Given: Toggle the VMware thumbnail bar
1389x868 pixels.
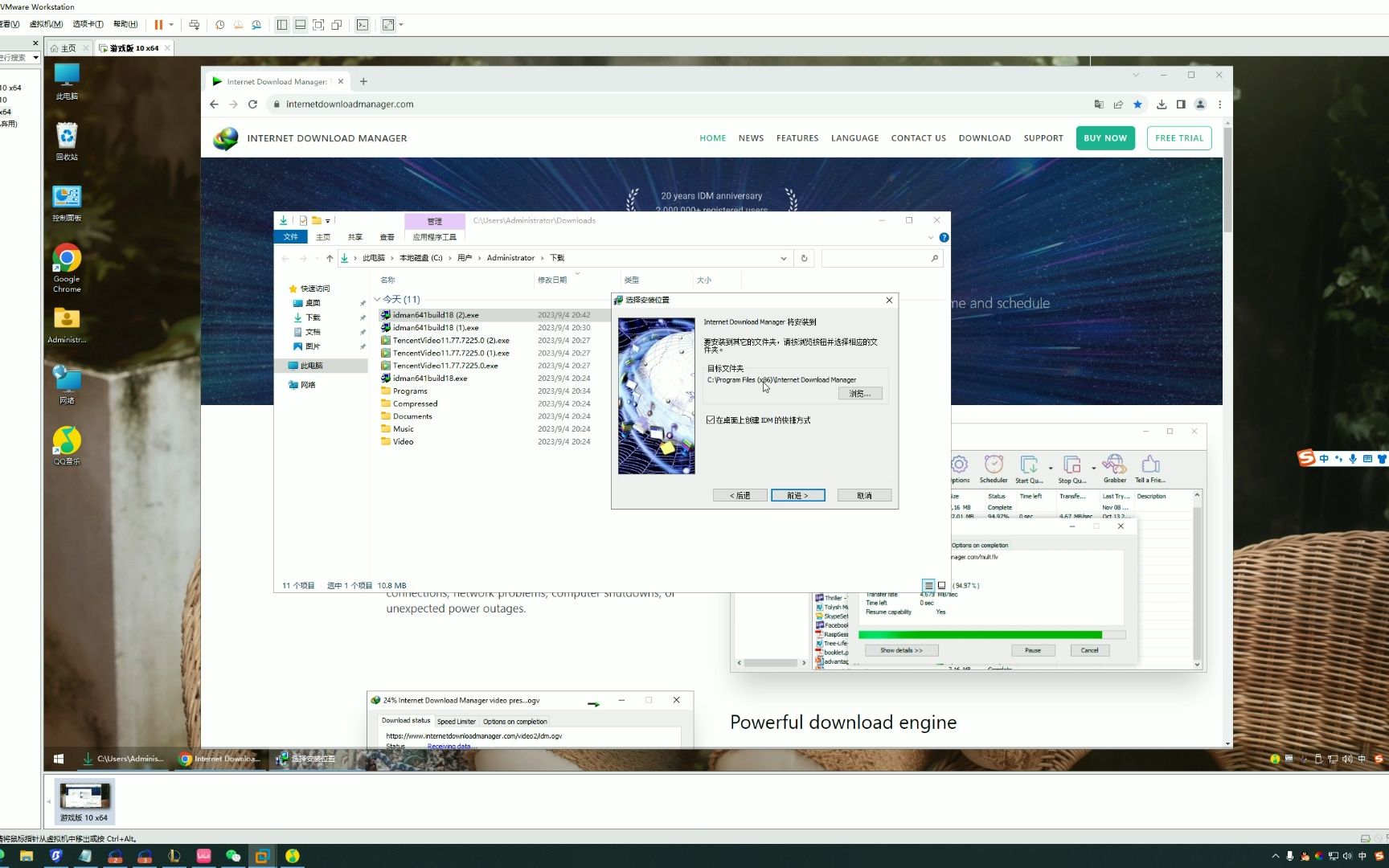Looking at the screenshot, I should (x=300, y=25).
